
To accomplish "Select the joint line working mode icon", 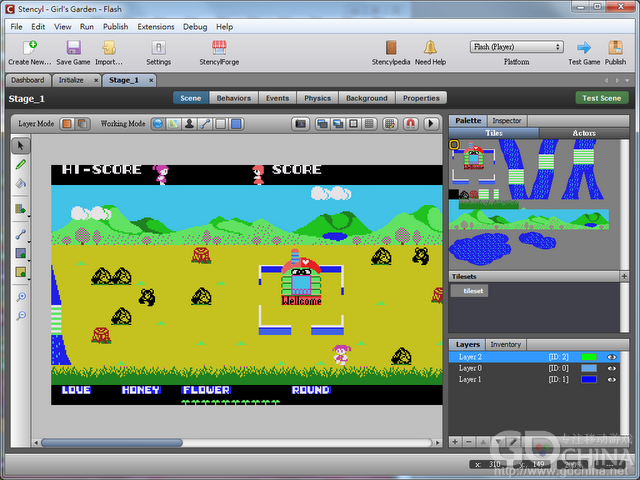I will coord(205,124).
